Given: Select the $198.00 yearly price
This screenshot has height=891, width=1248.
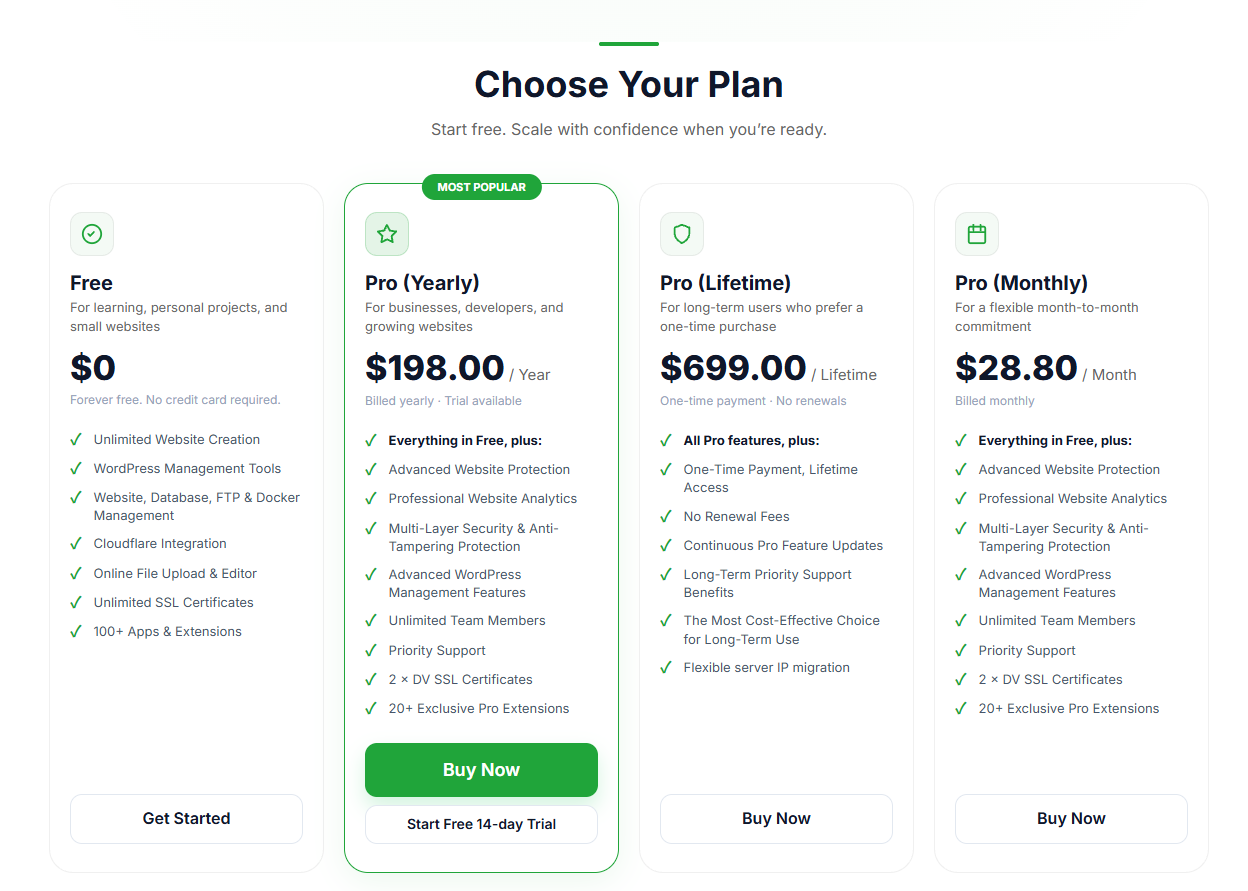Looking at the screenshot, I should [x=435, y=368].
